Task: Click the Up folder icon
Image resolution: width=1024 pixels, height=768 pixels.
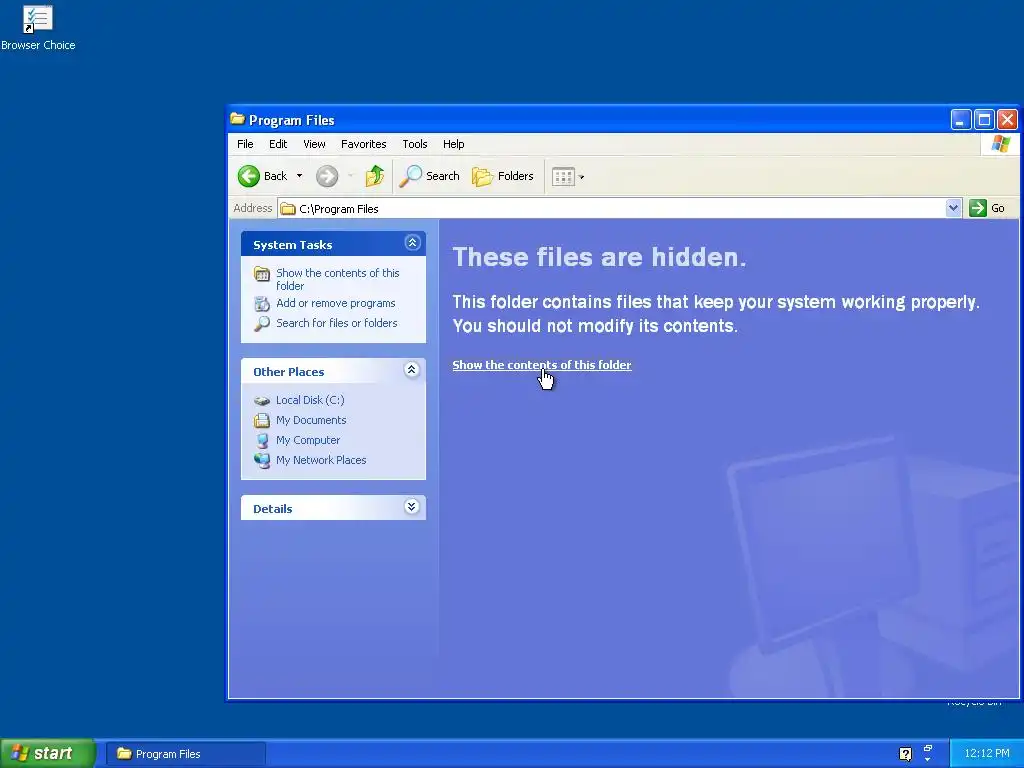Action: pyautogui.click(x=374, y=176)
